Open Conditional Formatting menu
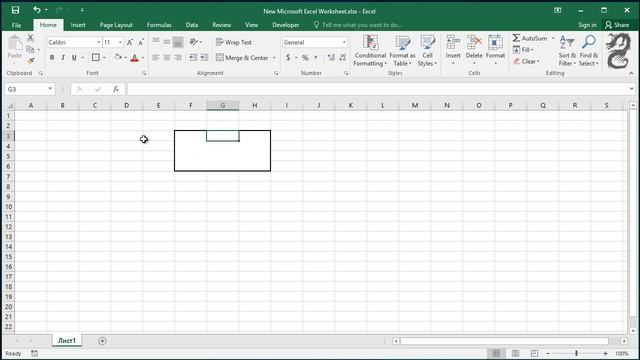The height and width of the screenshot is (360, 640). click(x=370, y=51)
